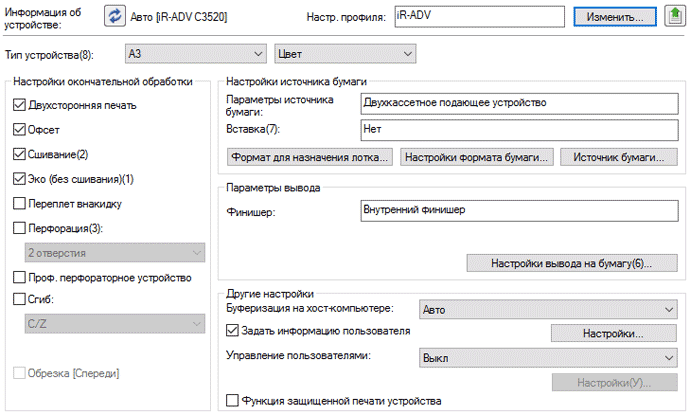This screenshot has width=690, height=415.
Task: Click the Изменить... button
Action: pyautogui.click(x=615, y=17)
